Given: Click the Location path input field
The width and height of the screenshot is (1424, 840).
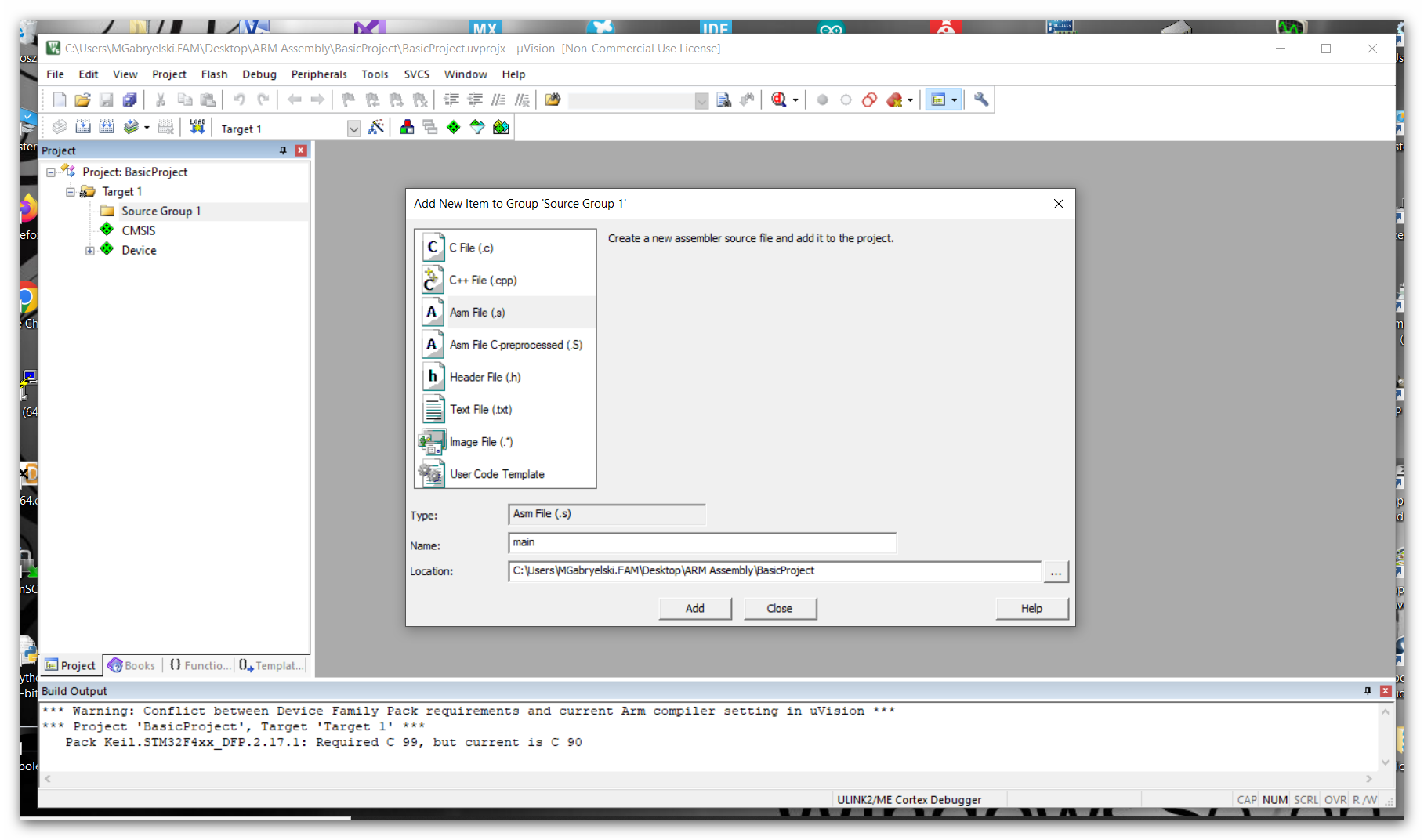Looking at the screenshot, I should (775, 571).
